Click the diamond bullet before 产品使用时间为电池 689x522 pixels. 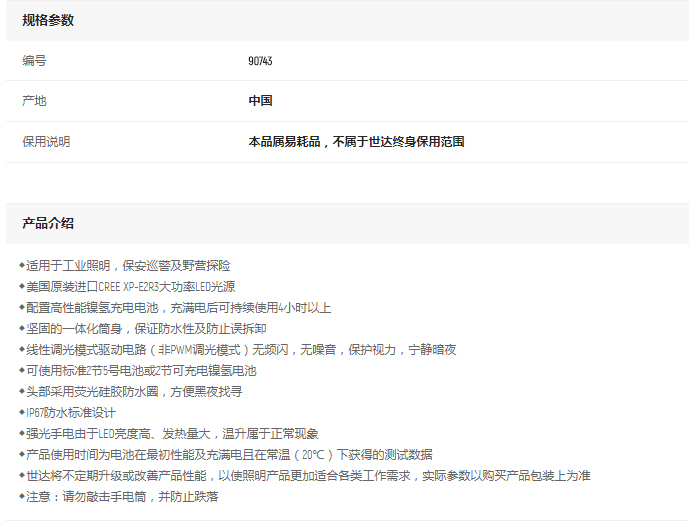click(x=22, y=455)
